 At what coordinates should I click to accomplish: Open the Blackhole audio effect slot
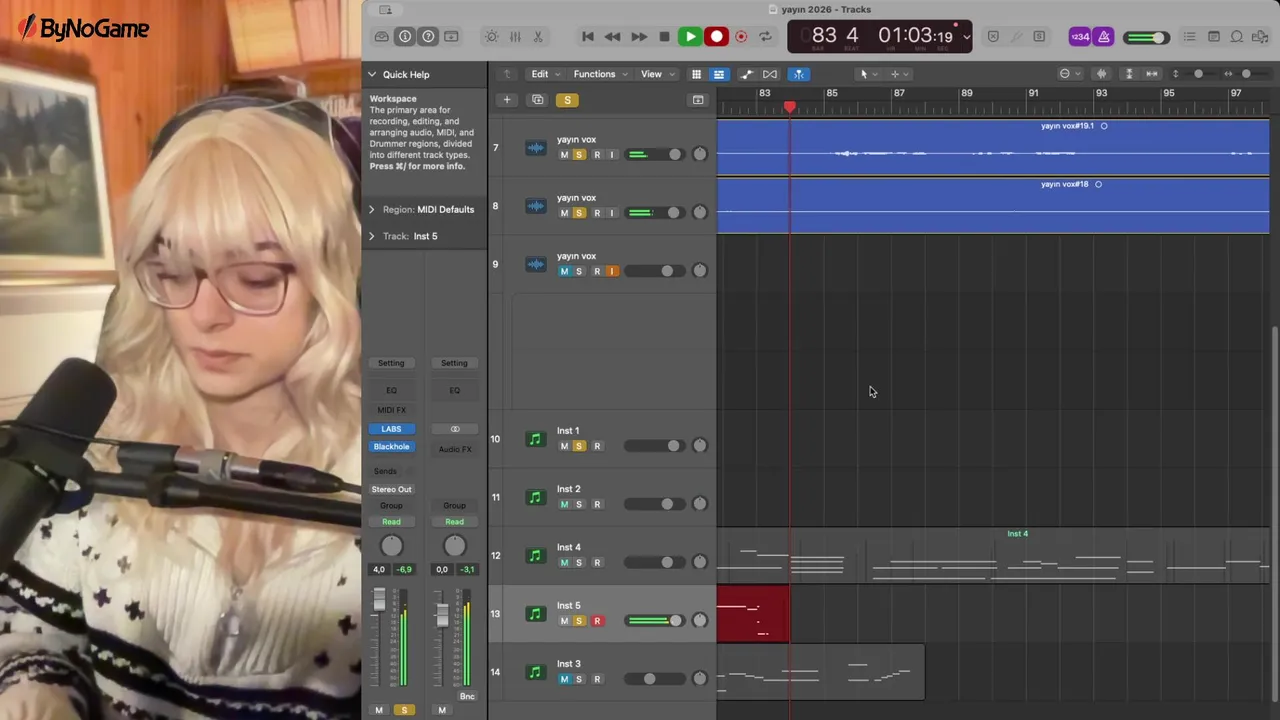(391, 447)
